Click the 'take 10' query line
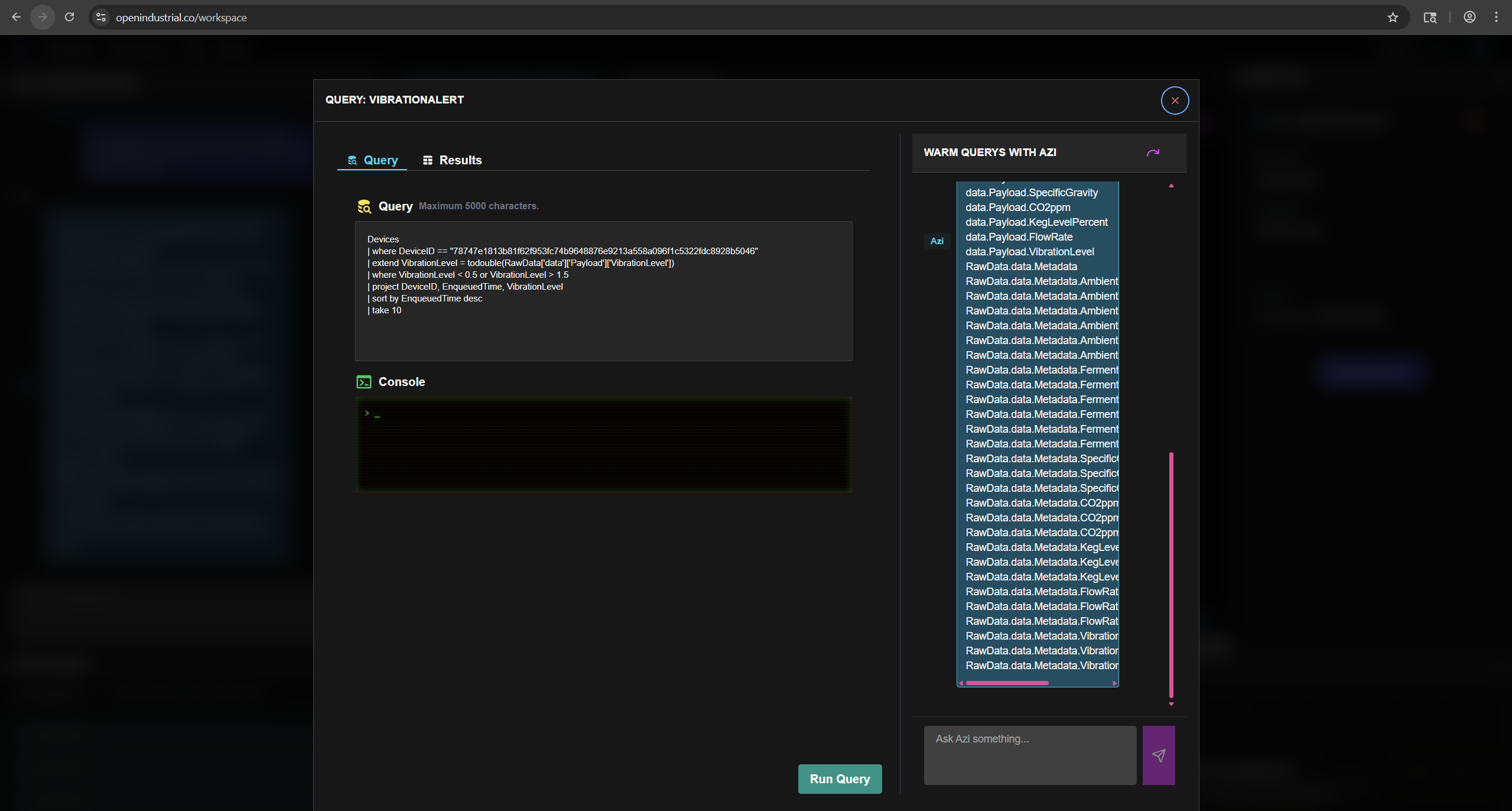 [385, 310]
